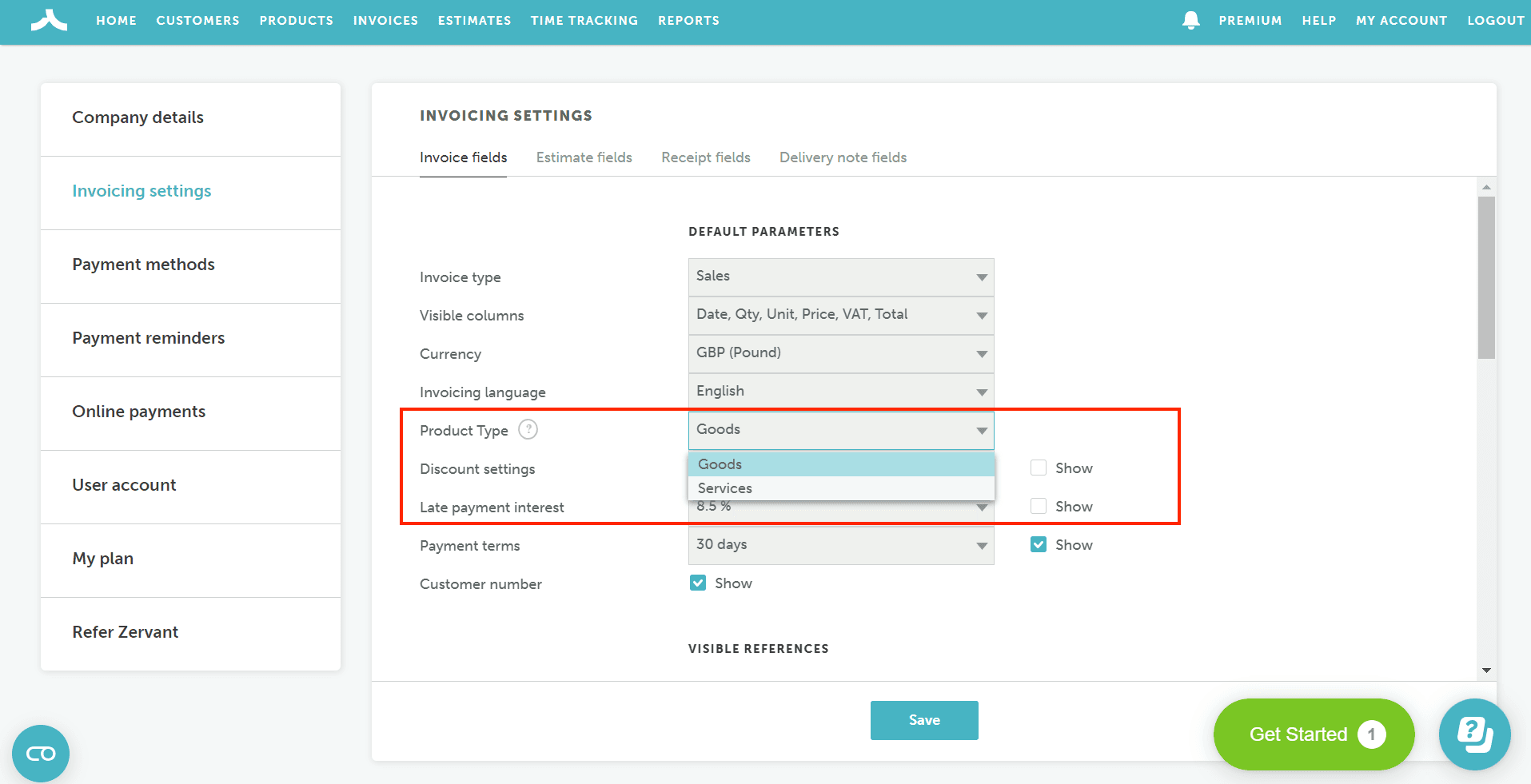Open Company details in the sidebar

[x=190, y=117]
